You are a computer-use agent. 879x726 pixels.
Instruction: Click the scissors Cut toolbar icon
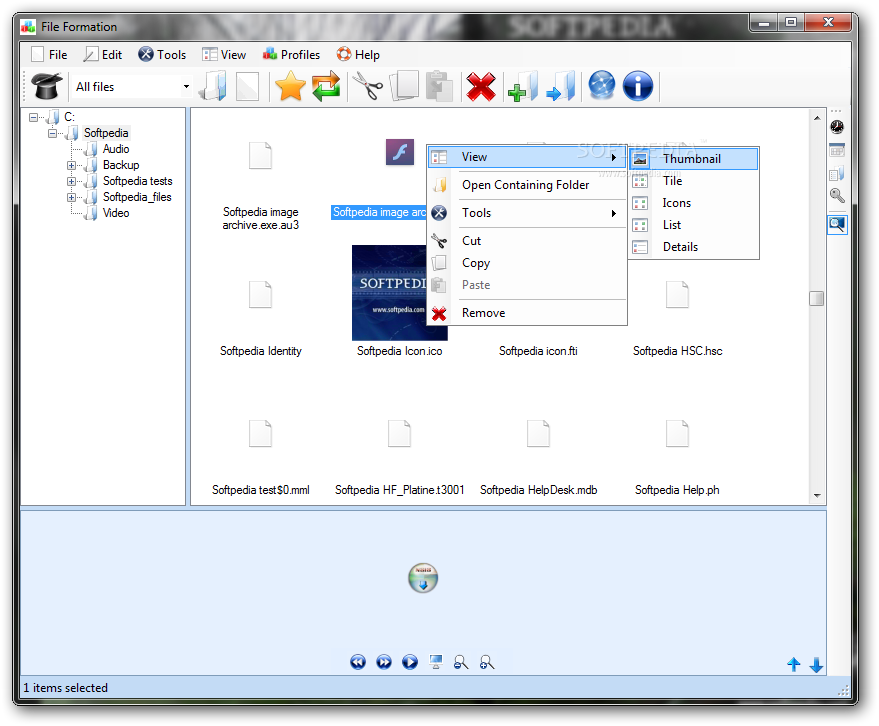click(x=368, y=86)
